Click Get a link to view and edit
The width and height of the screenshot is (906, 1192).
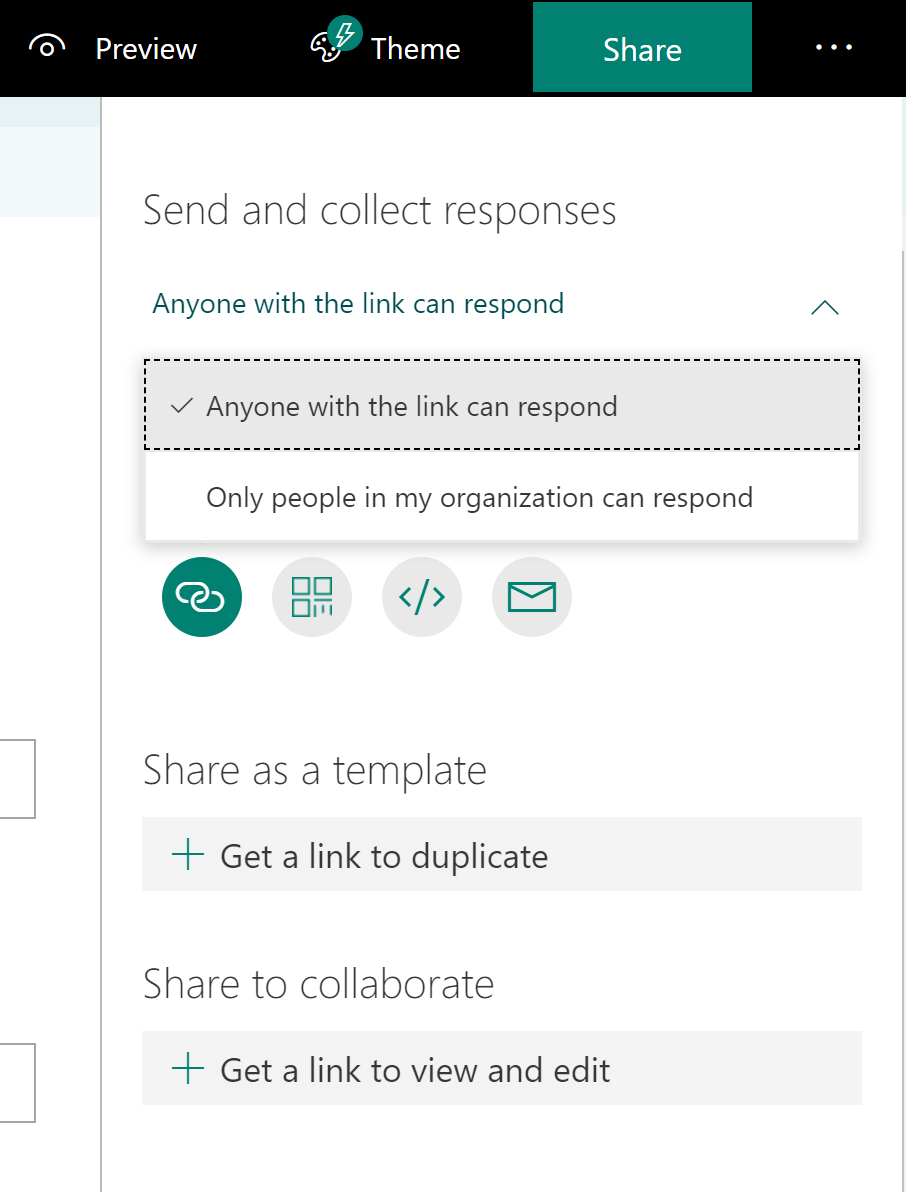coord(502,1068)
